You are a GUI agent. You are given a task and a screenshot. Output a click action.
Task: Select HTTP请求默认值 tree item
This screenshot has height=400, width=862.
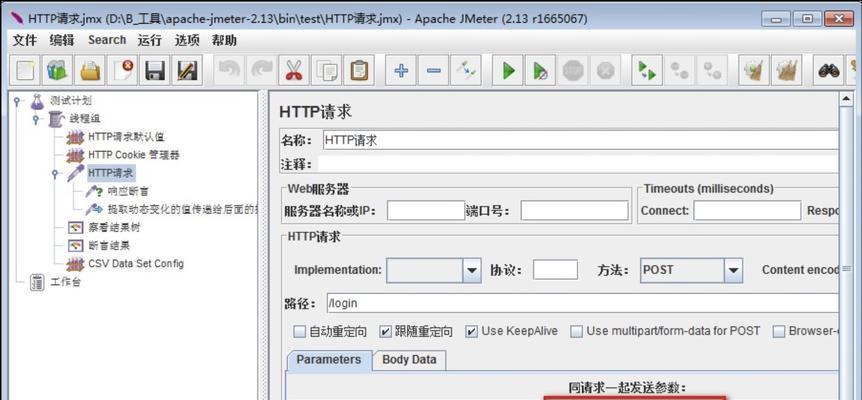tap(126, 137)
